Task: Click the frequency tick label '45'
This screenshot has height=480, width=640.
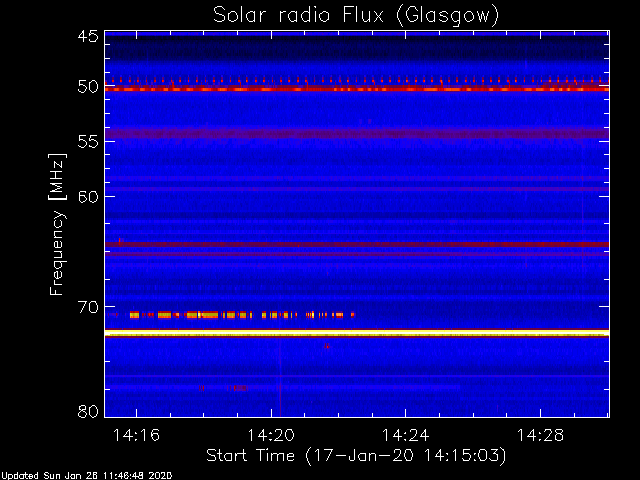Action: tap(88, 36)
